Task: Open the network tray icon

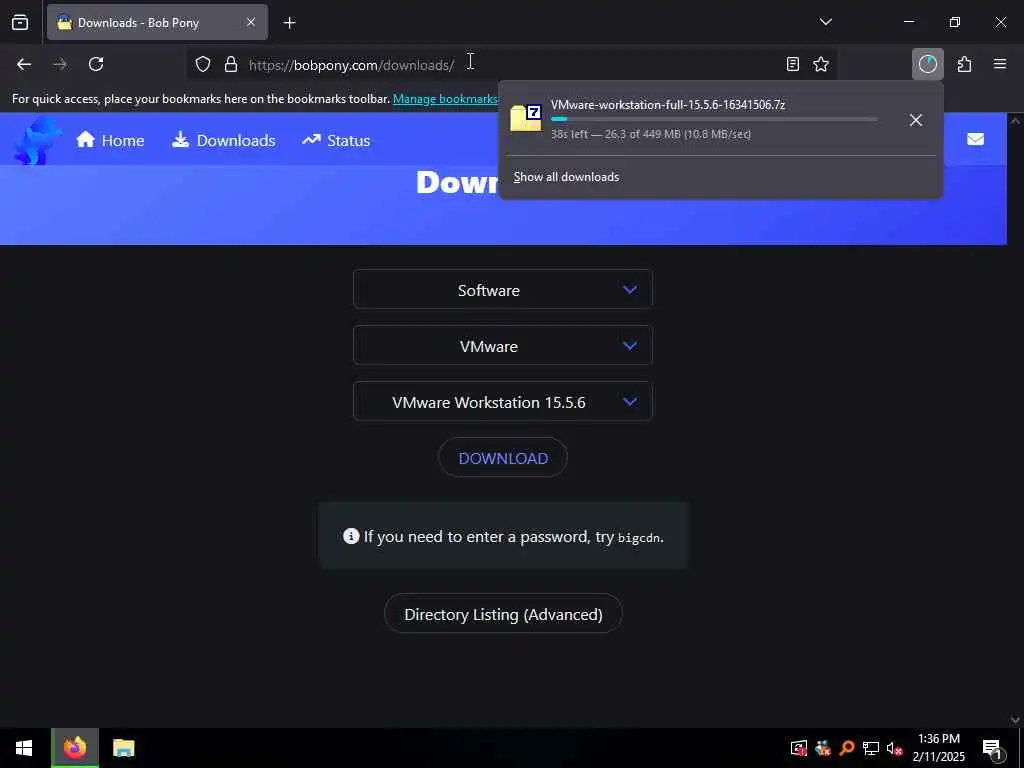Action: (x=871, y=748)
